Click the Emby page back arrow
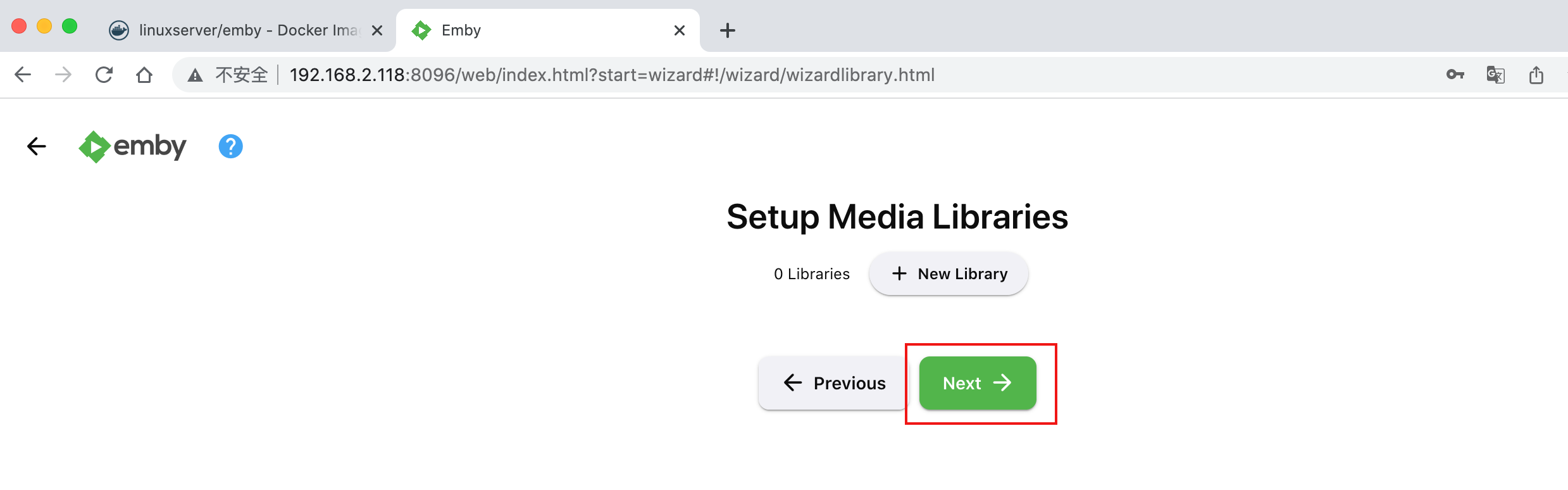This screenshot has height=490, width=1568. [37, 146]
